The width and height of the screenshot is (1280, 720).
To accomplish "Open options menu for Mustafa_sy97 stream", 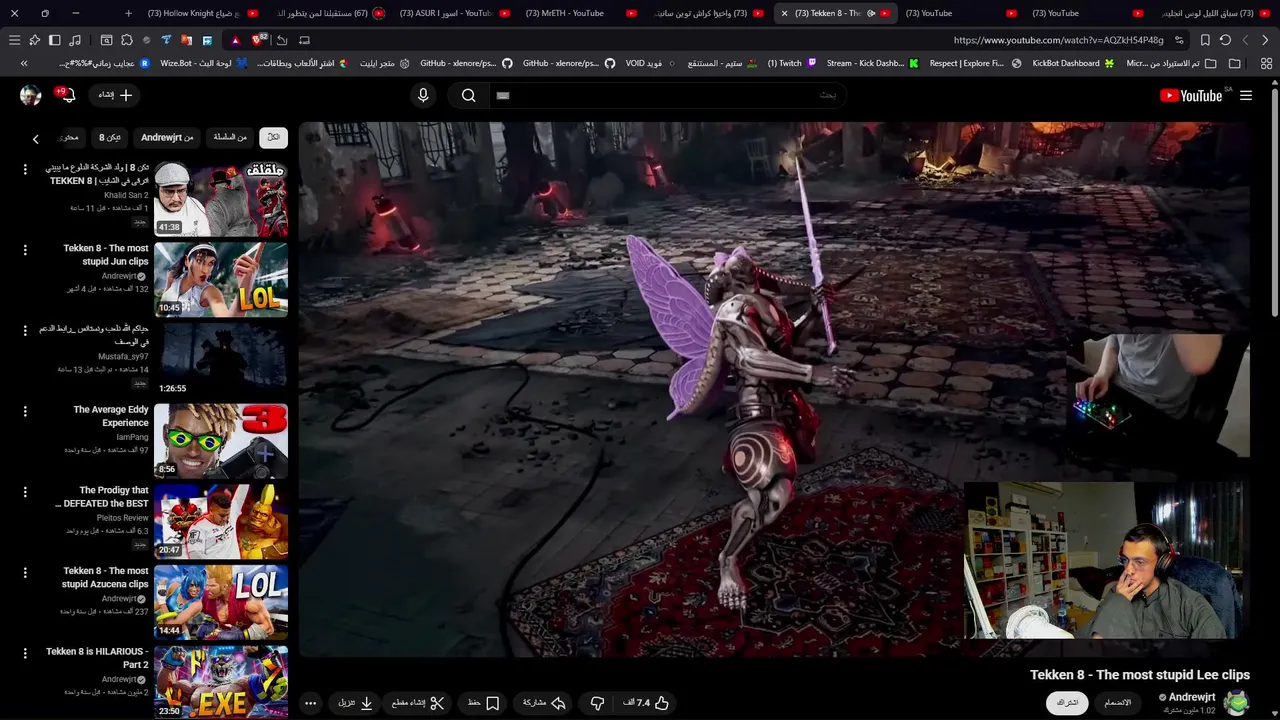I will [25, 331].
